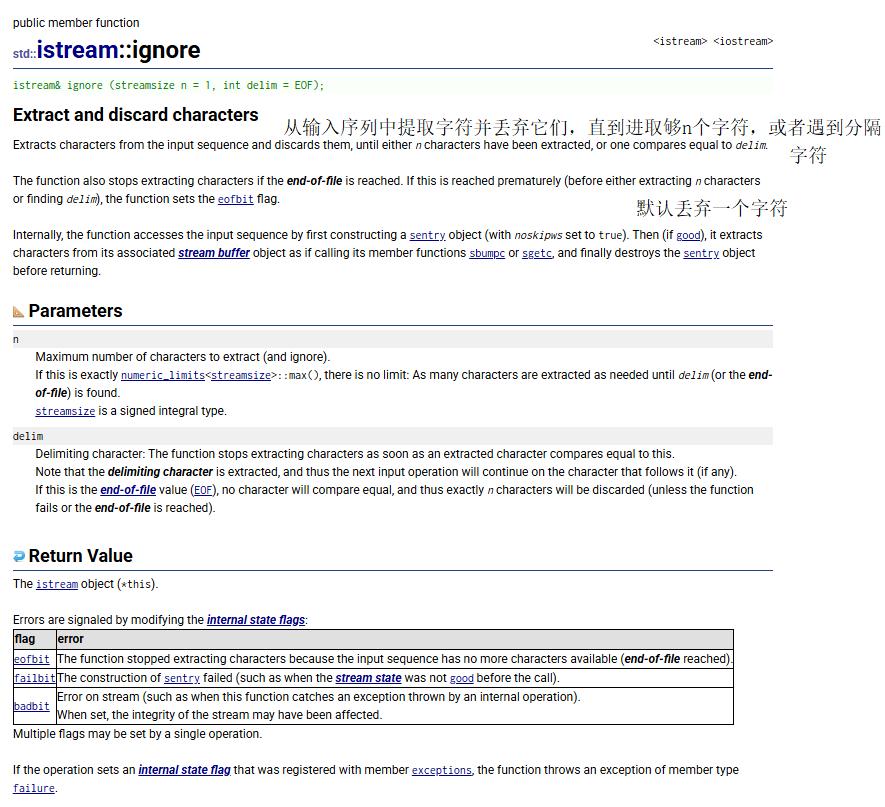Click the Chinese note about default discarding one character
This screenshot has width=885, height=807.
click(712, 208)
